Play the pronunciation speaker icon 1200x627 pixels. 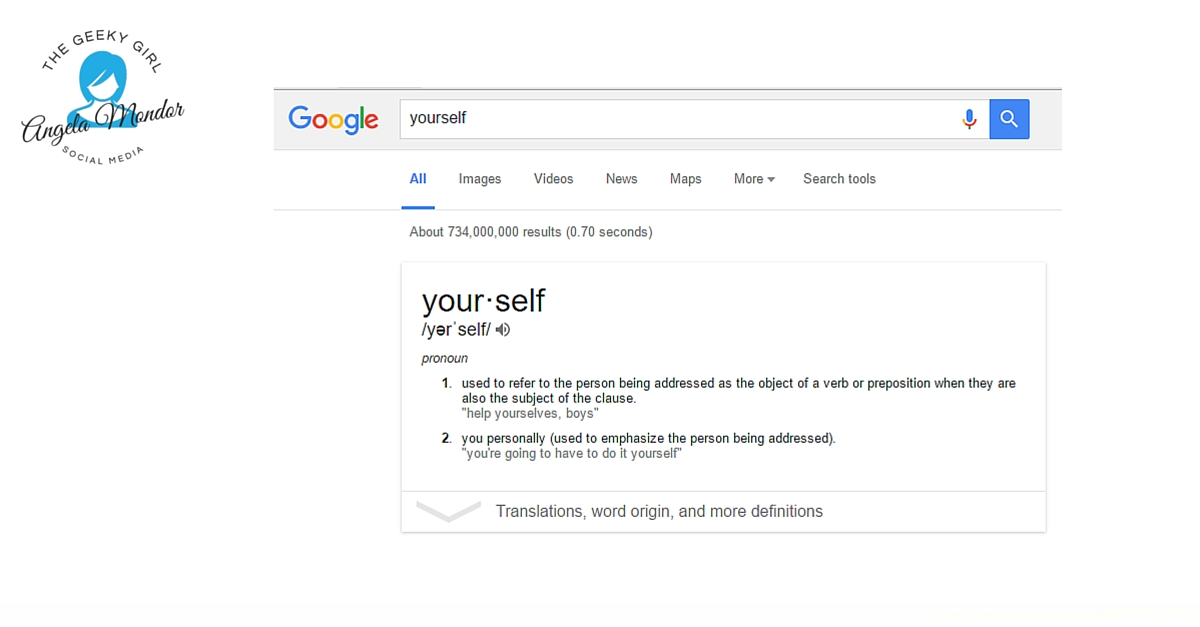tap(503, 329)
